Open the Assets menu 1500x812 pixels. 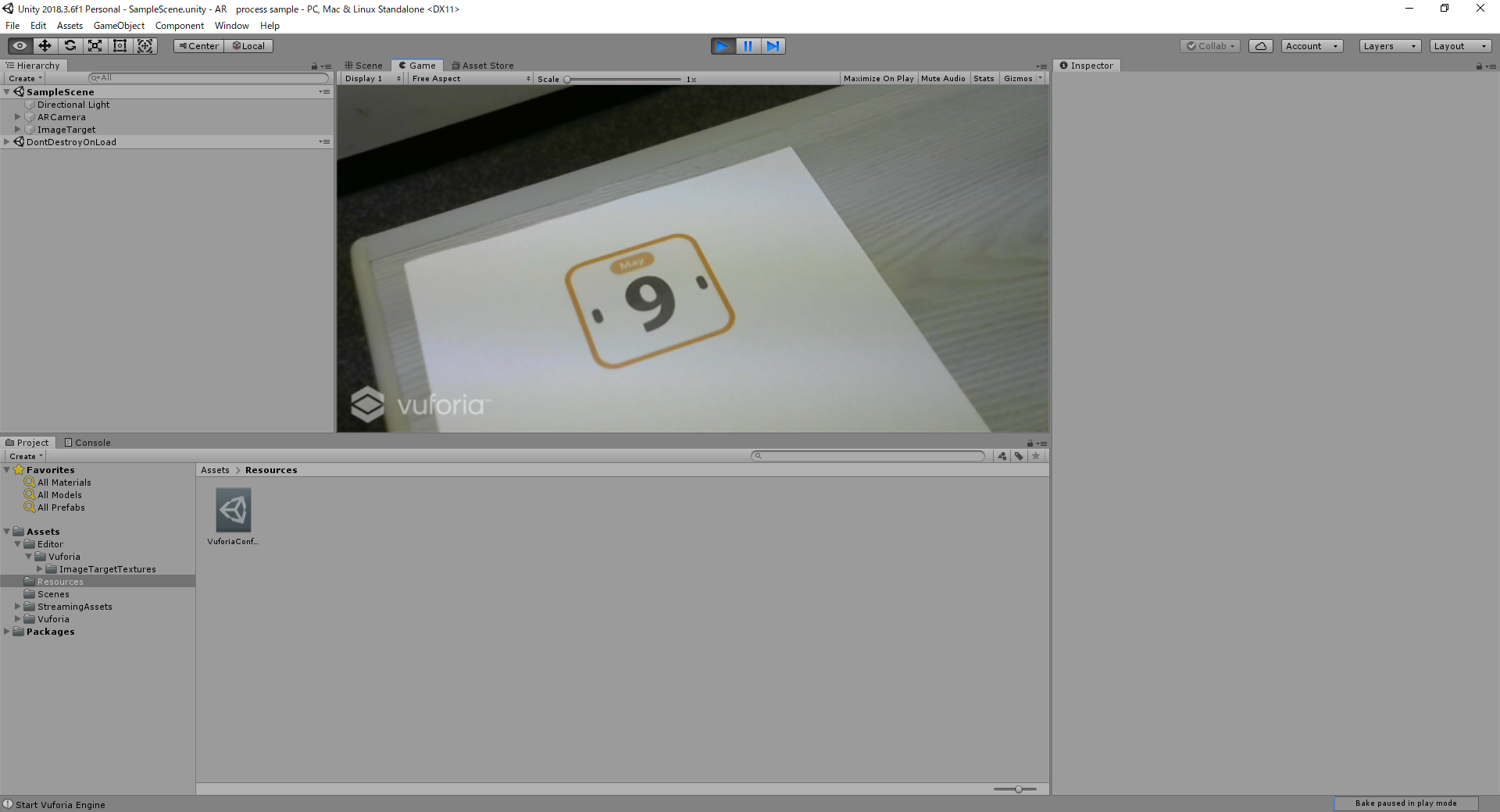70,26
